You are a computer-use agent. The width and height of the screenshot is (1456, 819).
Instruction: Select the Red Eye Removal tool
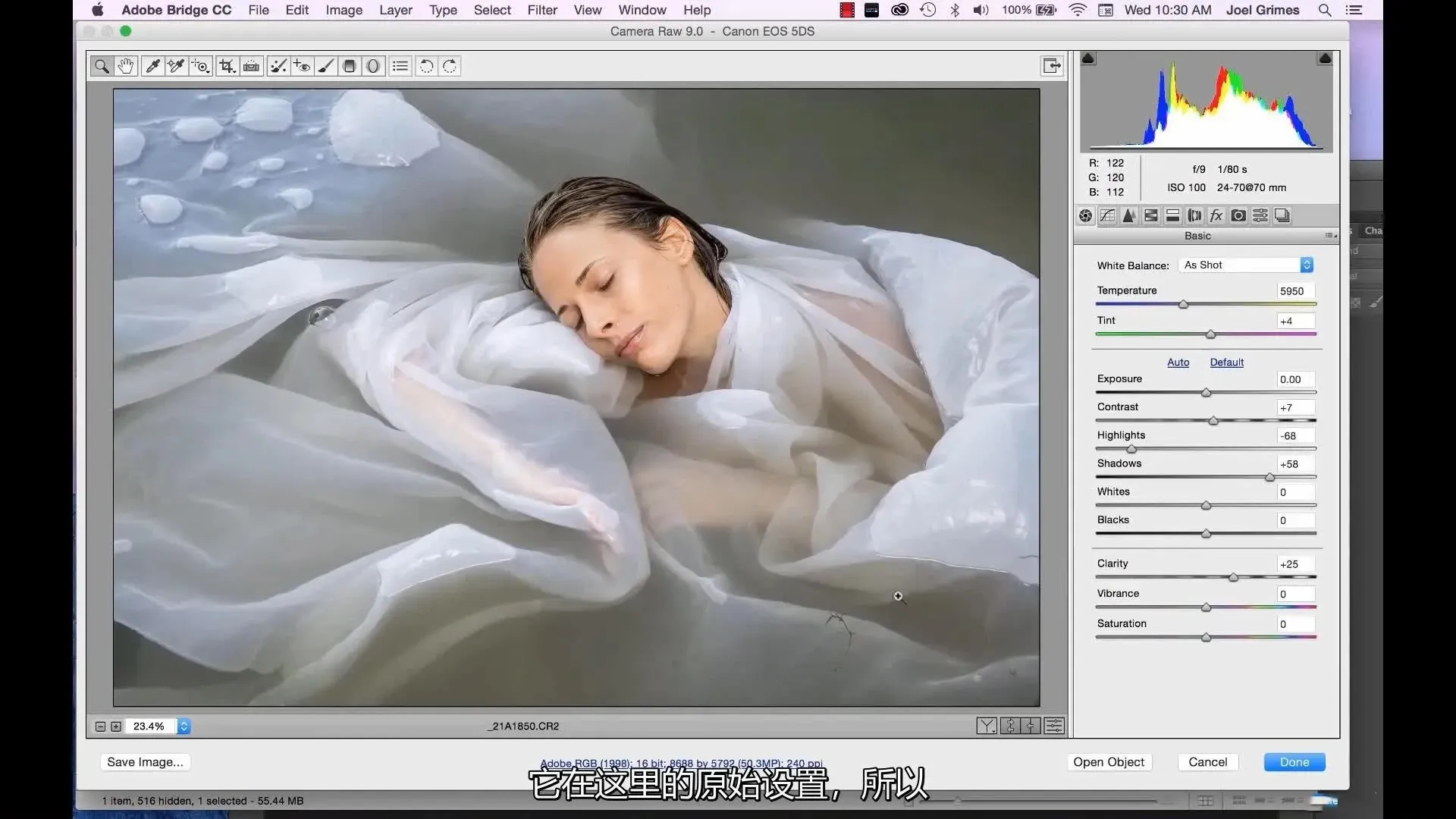pyautogui.click(x=301, y=66)
